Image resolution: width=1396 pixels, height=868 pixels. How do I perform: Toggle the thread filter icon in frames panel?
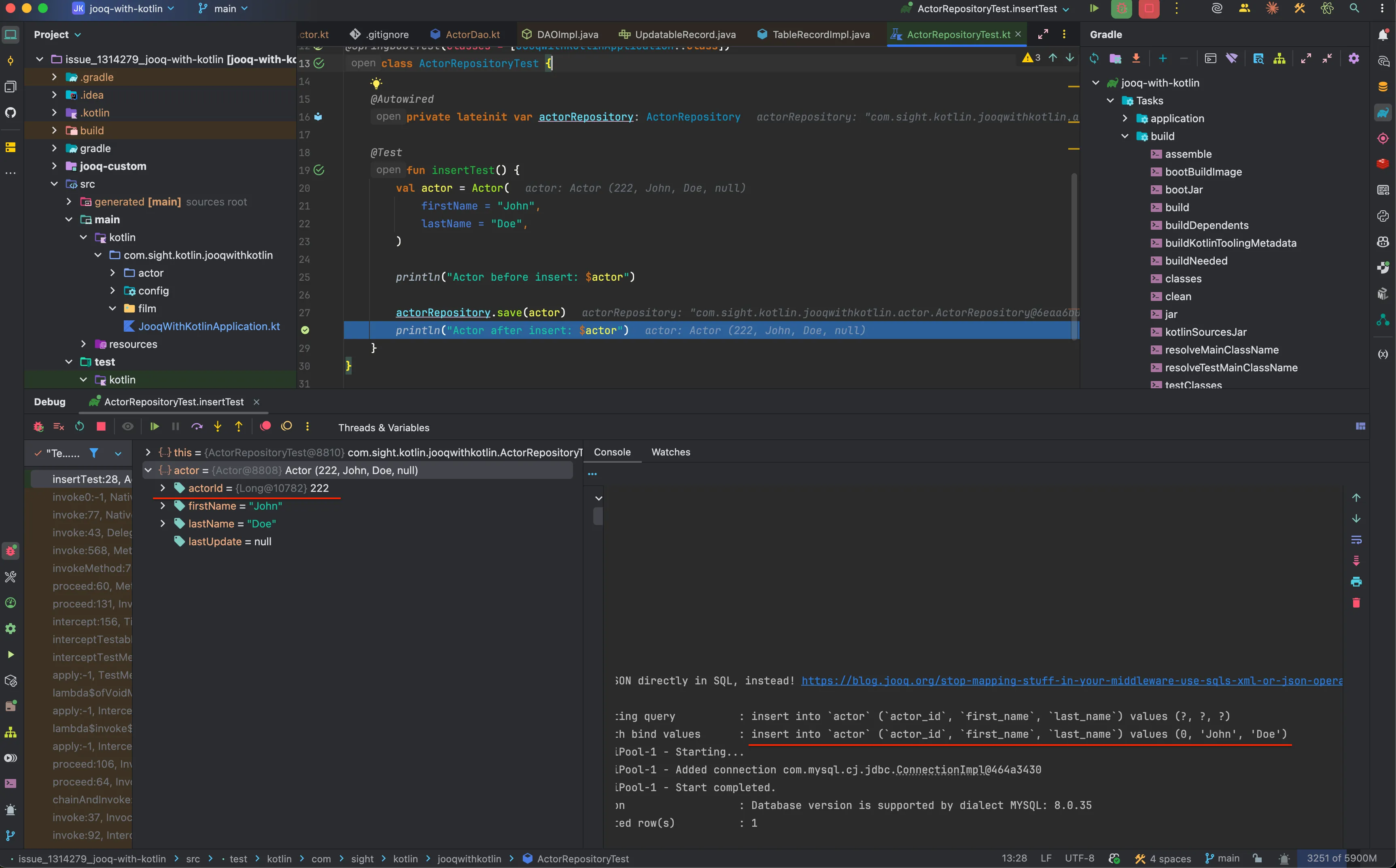click(x=93, y=453)
